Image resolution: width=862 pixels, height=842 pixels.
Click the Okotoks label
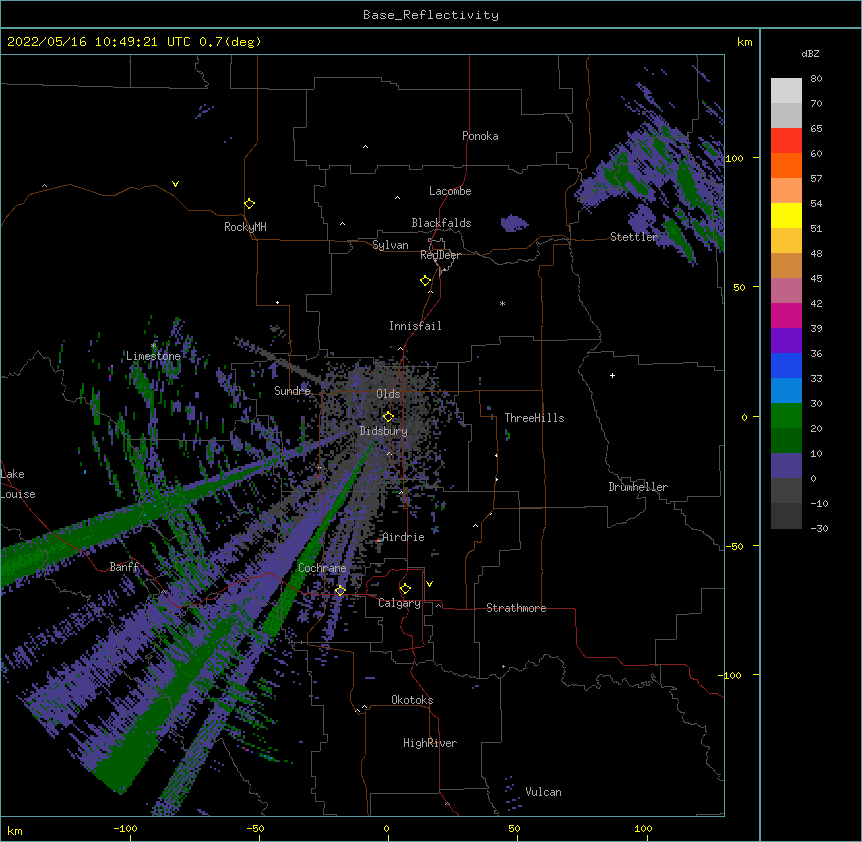pos(412,700)
